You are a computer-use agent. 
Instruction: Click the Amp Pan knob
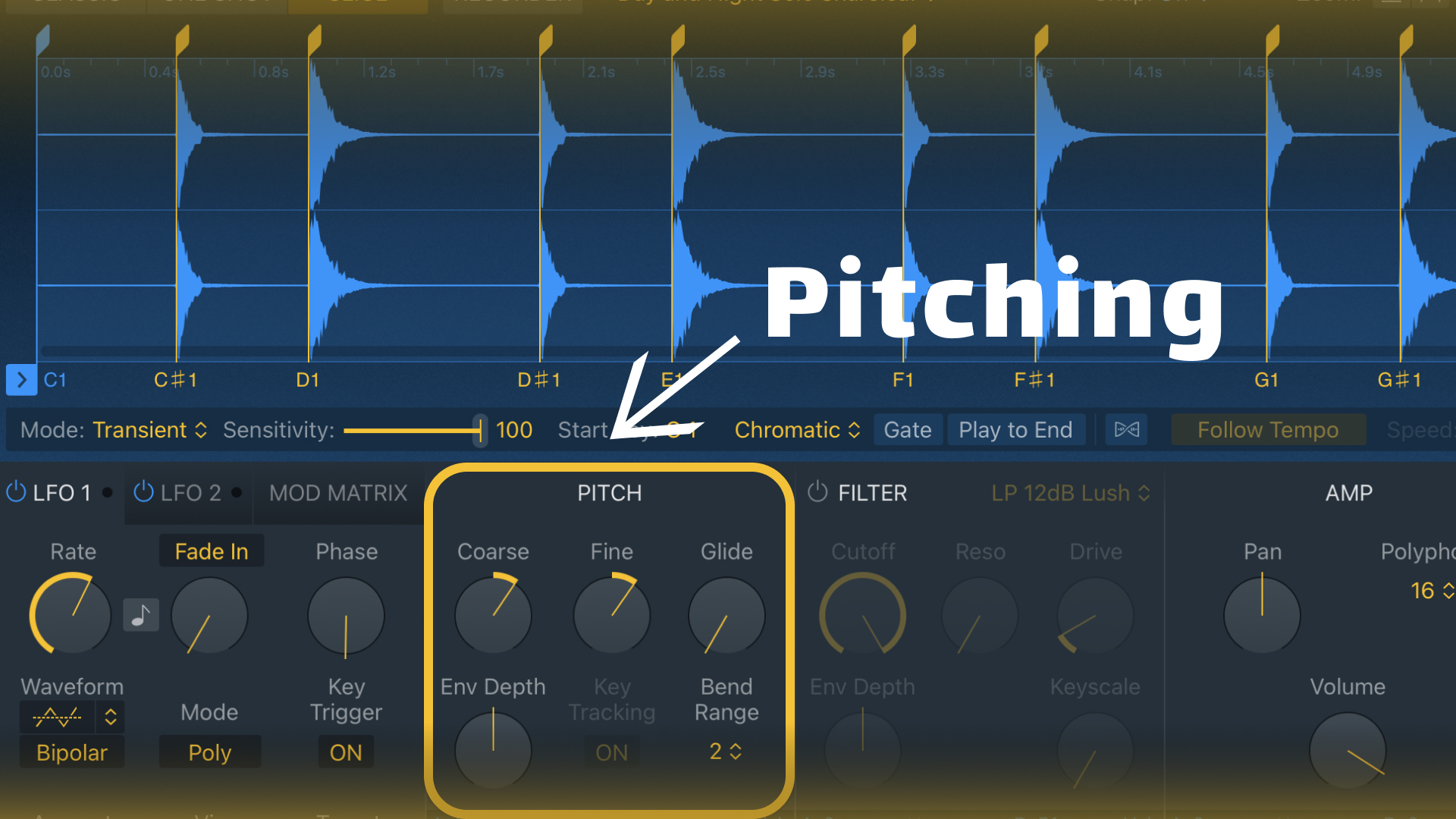1262,615
